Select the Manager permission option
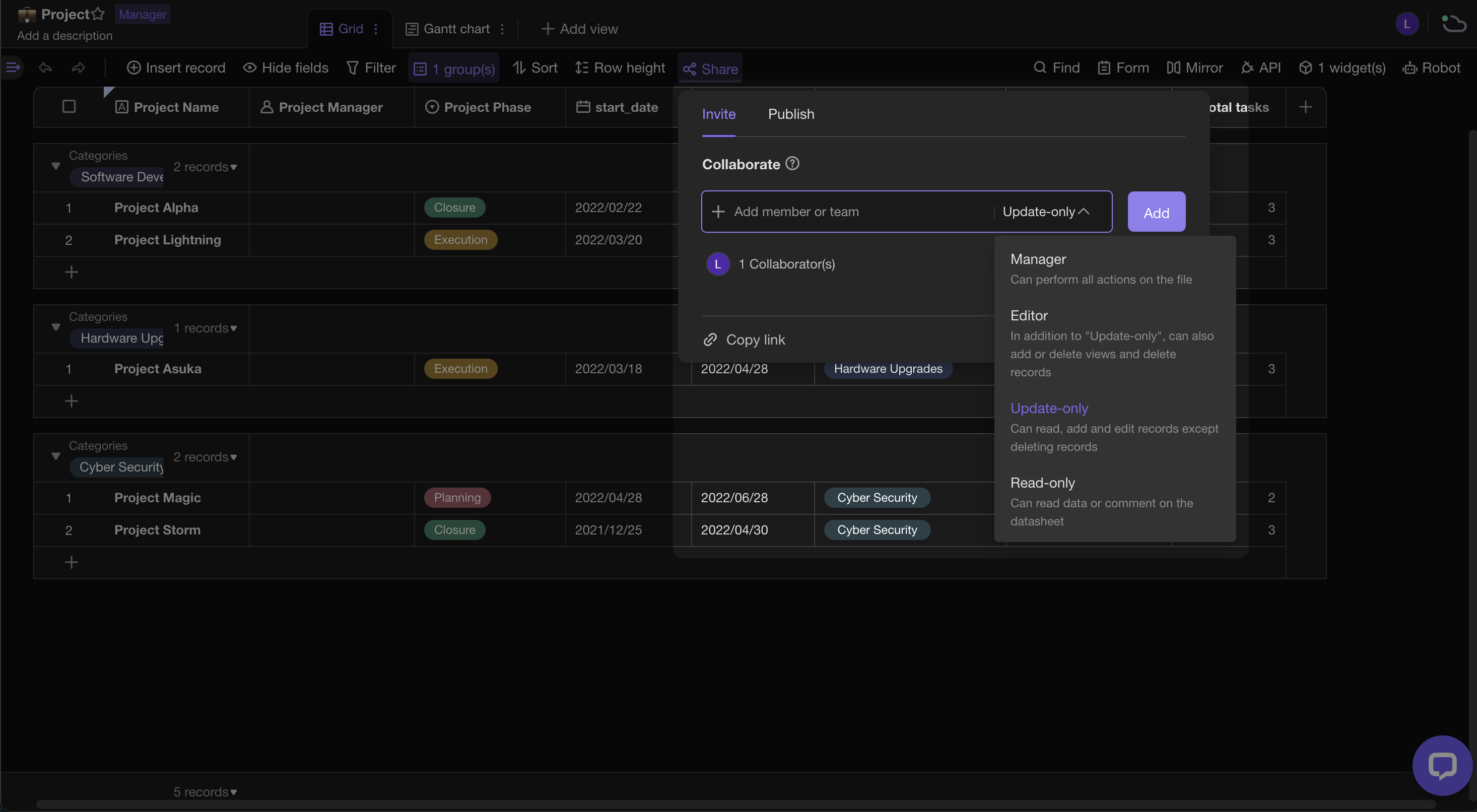Image resolution: width=1477 pixels, height=812 pixels. 1115,269
